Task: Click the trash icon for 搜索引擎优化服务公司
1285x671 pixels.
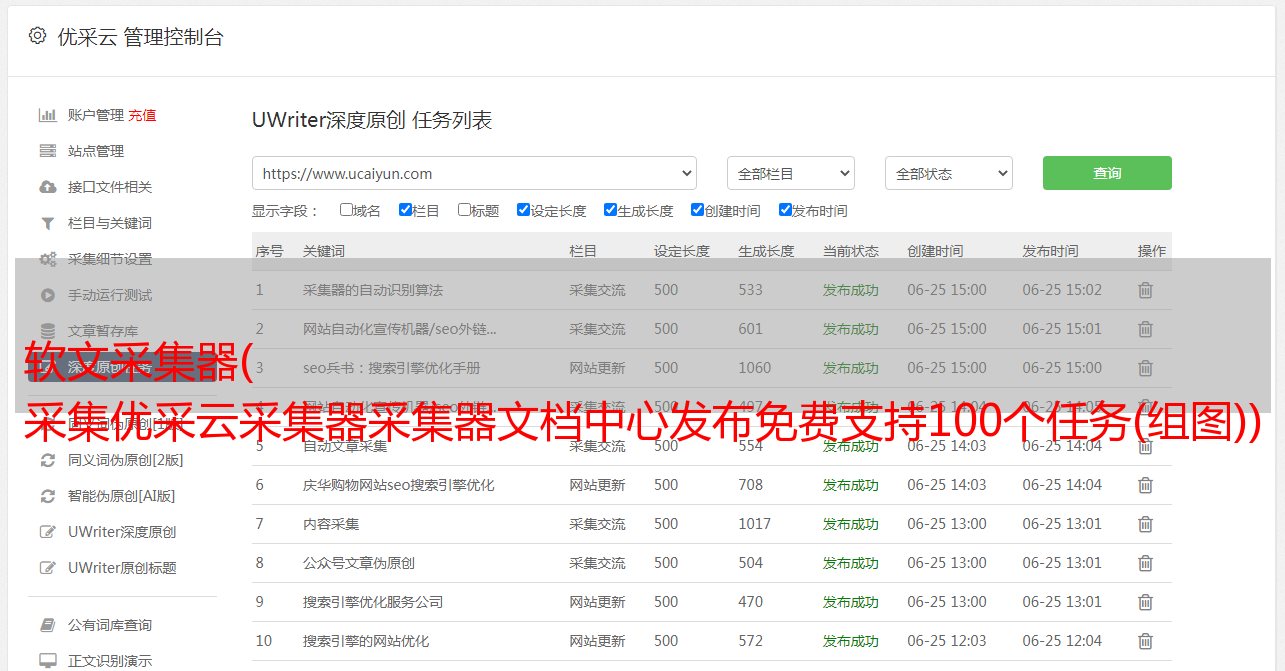Action: point(1146,602)
